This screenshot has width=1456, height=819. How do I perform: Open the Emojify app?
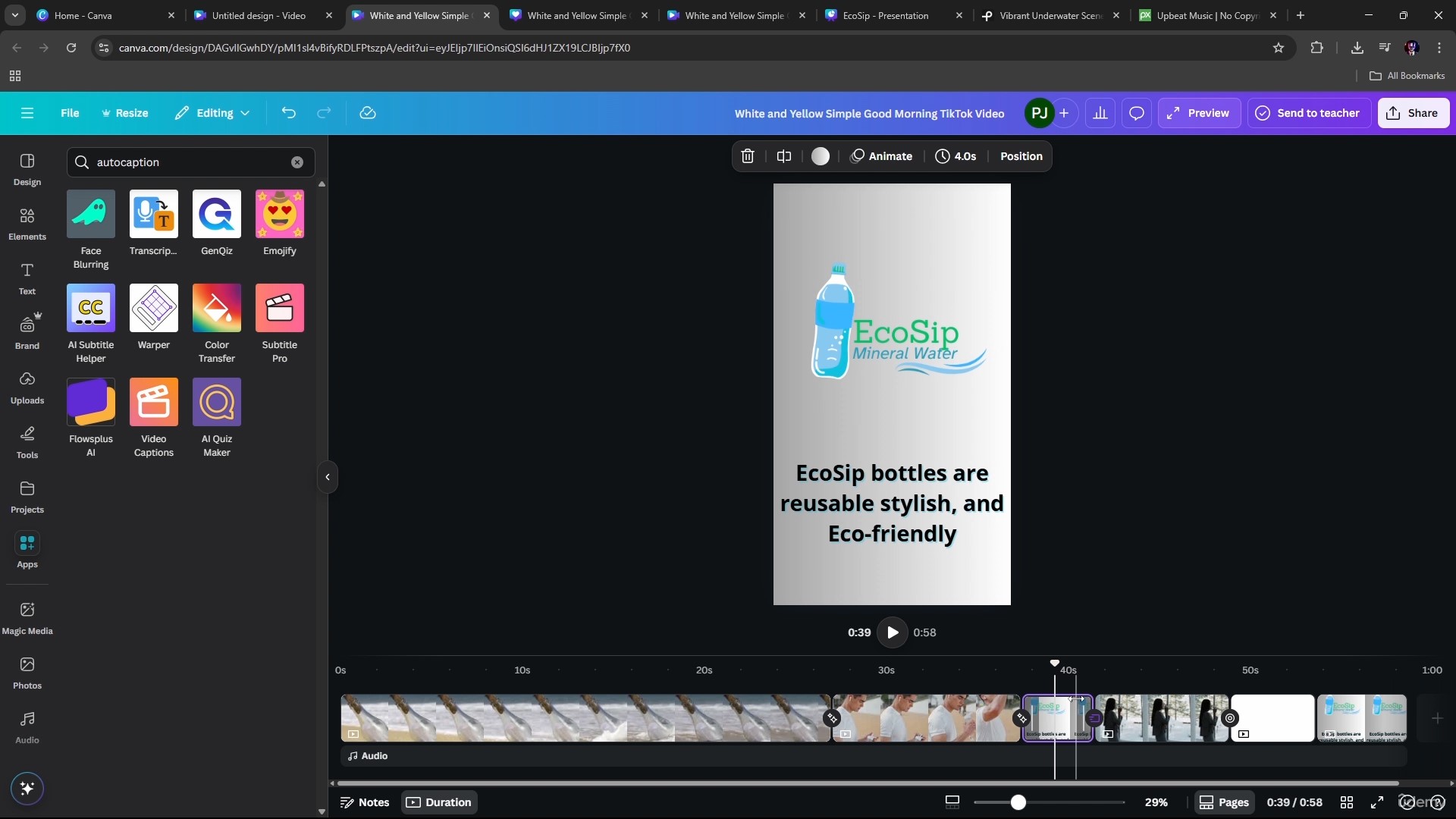[x=280, y=214]
